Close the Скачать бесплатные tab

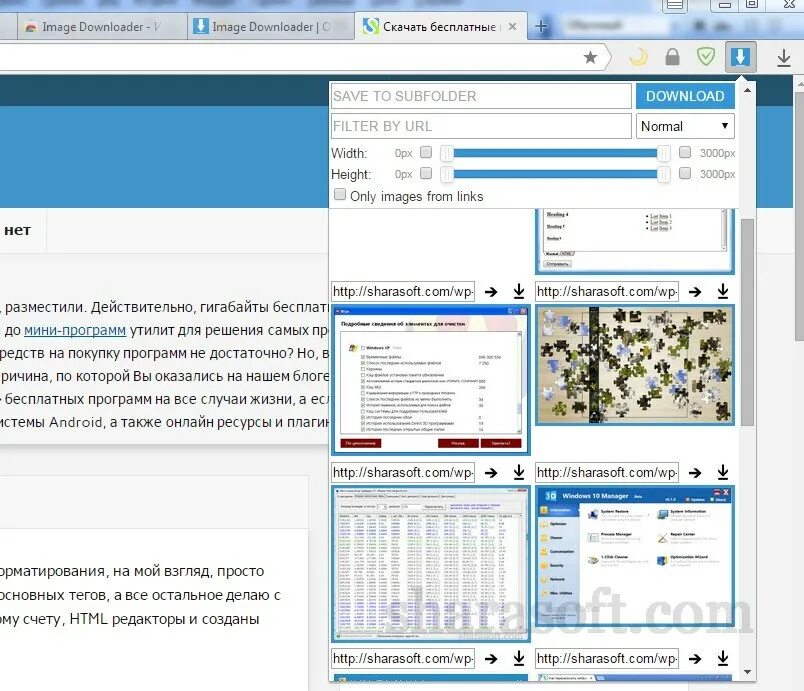coord(512,27)
